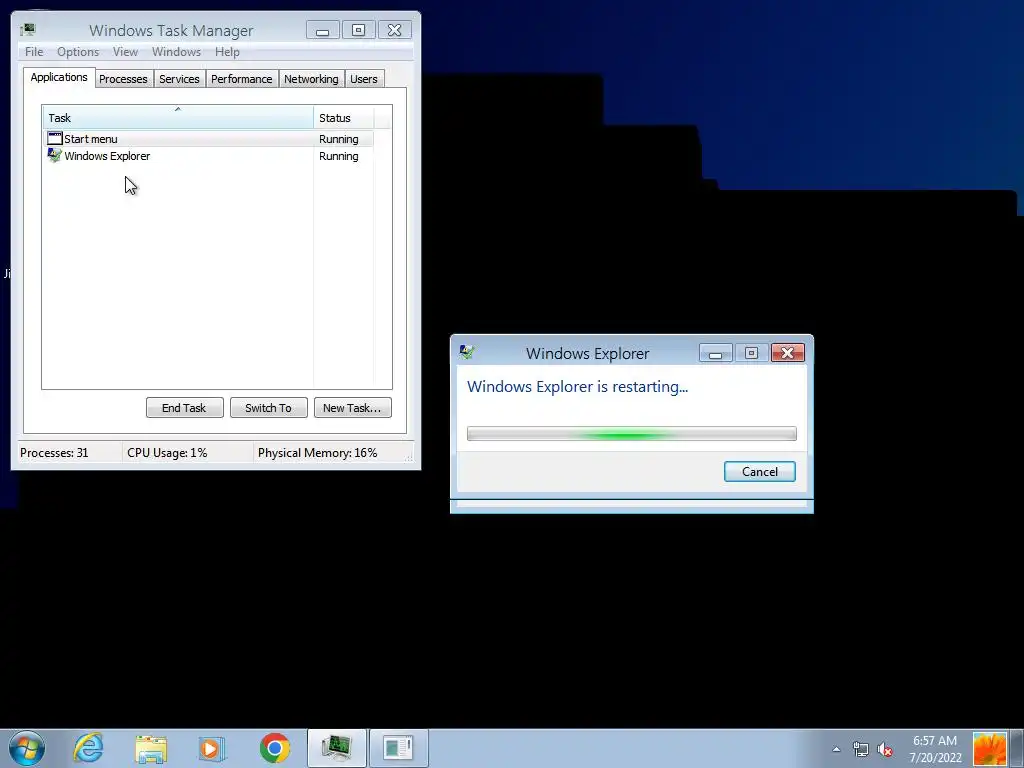Click the End Task button
The image size is (1024, 768).
184,408
